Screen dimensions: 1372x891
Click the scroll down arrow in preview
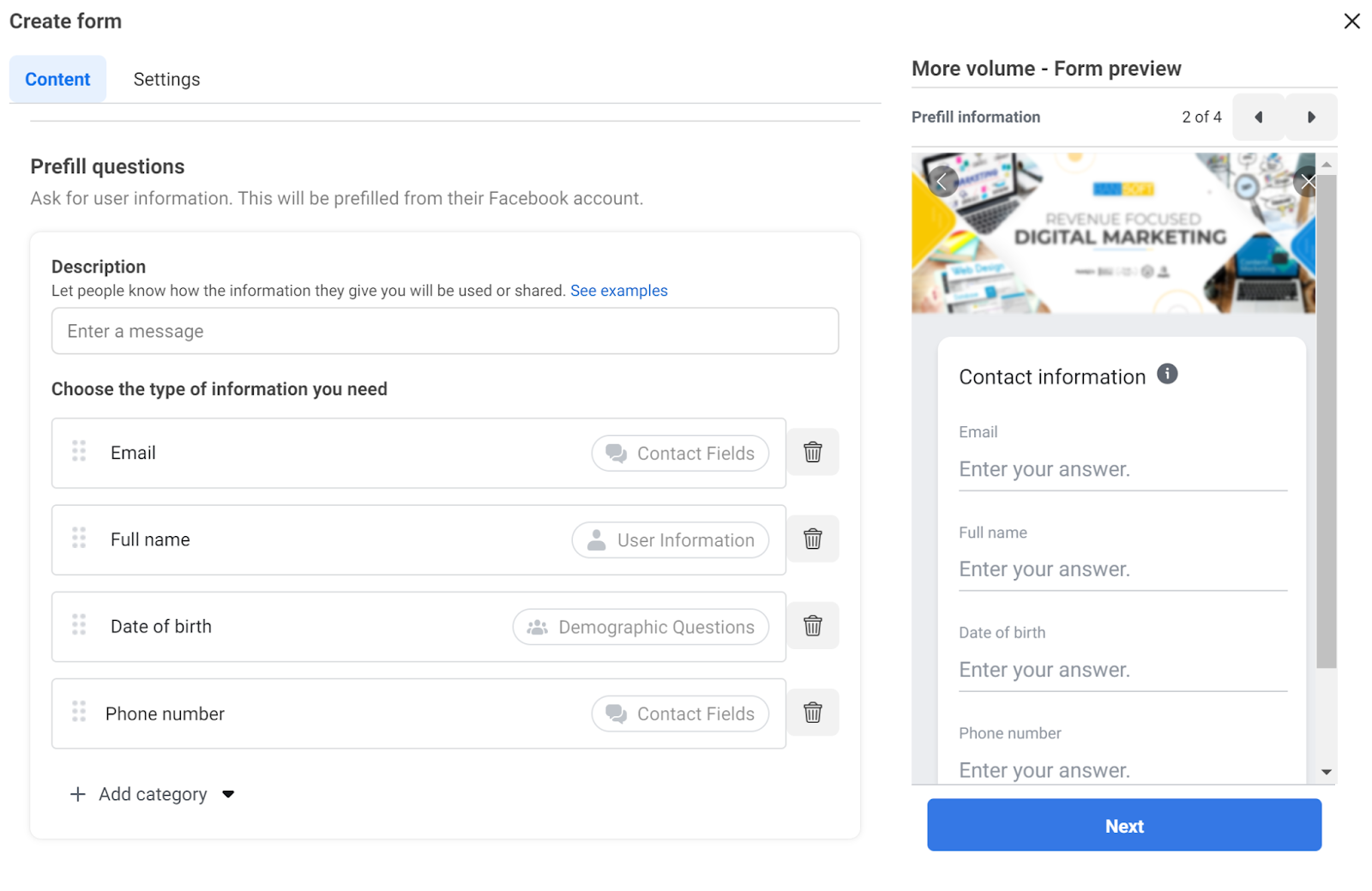[x=1326, y=773]
